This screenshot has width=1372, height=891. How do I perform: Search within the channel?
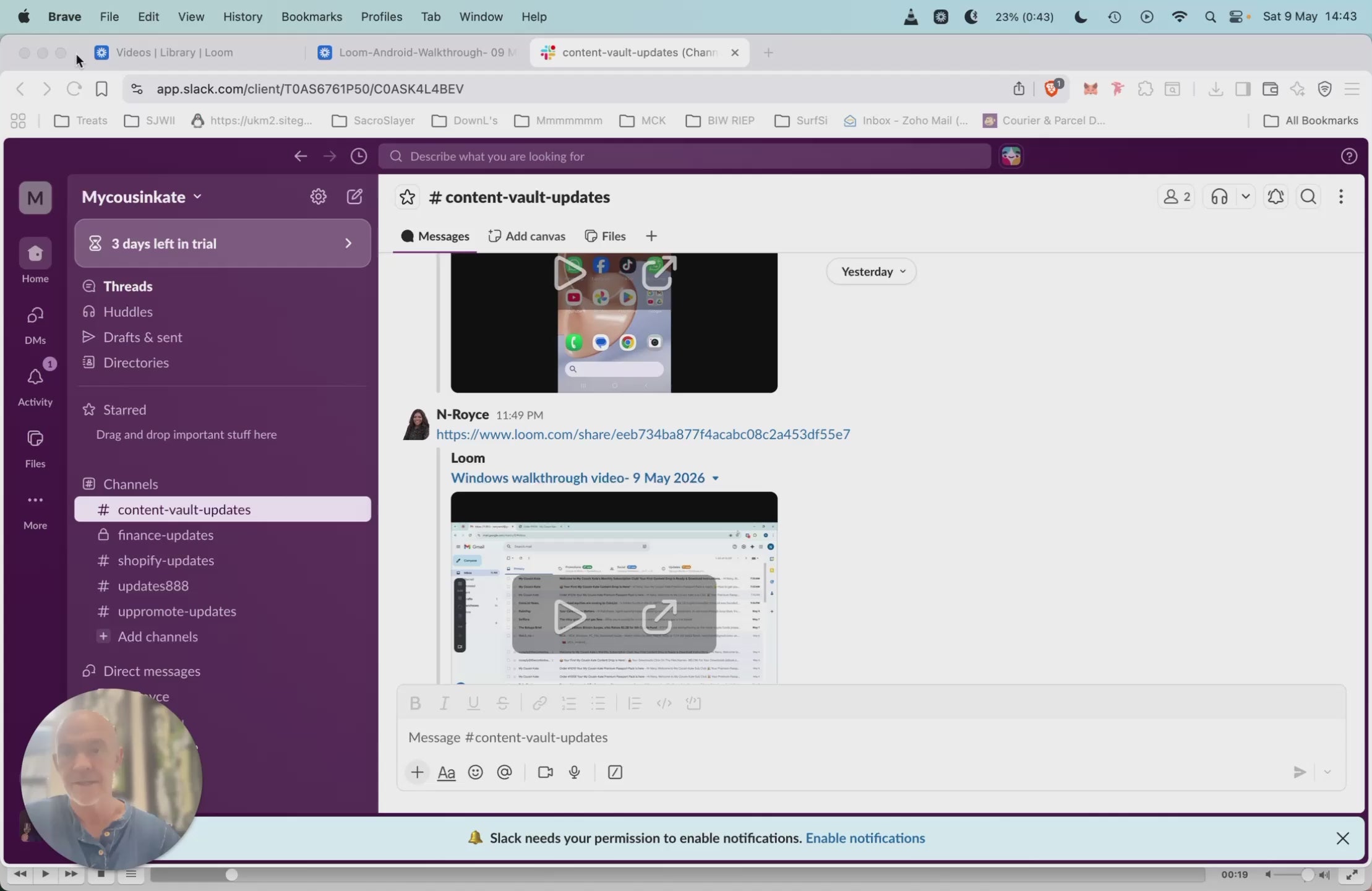[1308, 197]
